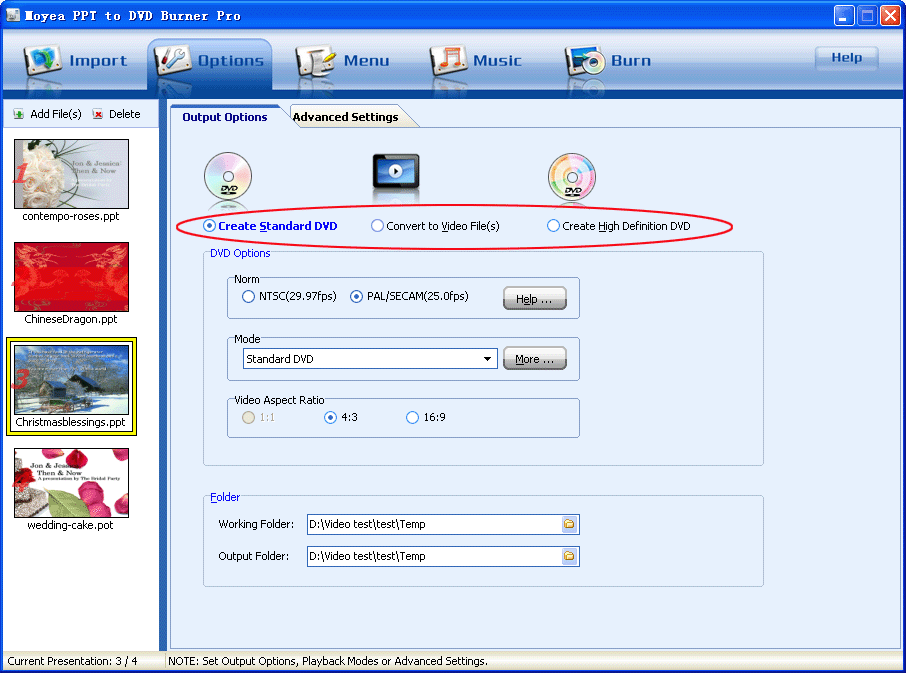Select Convert to Video File(s)
906x673 pixels.
click(x=378, y=225)
